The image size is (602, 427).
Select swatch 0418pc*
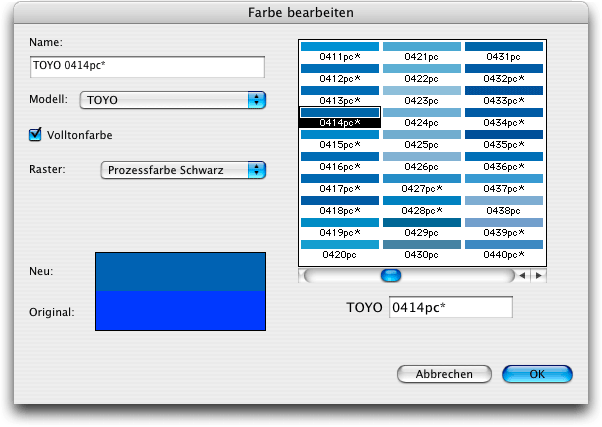[x=340, y=205]
